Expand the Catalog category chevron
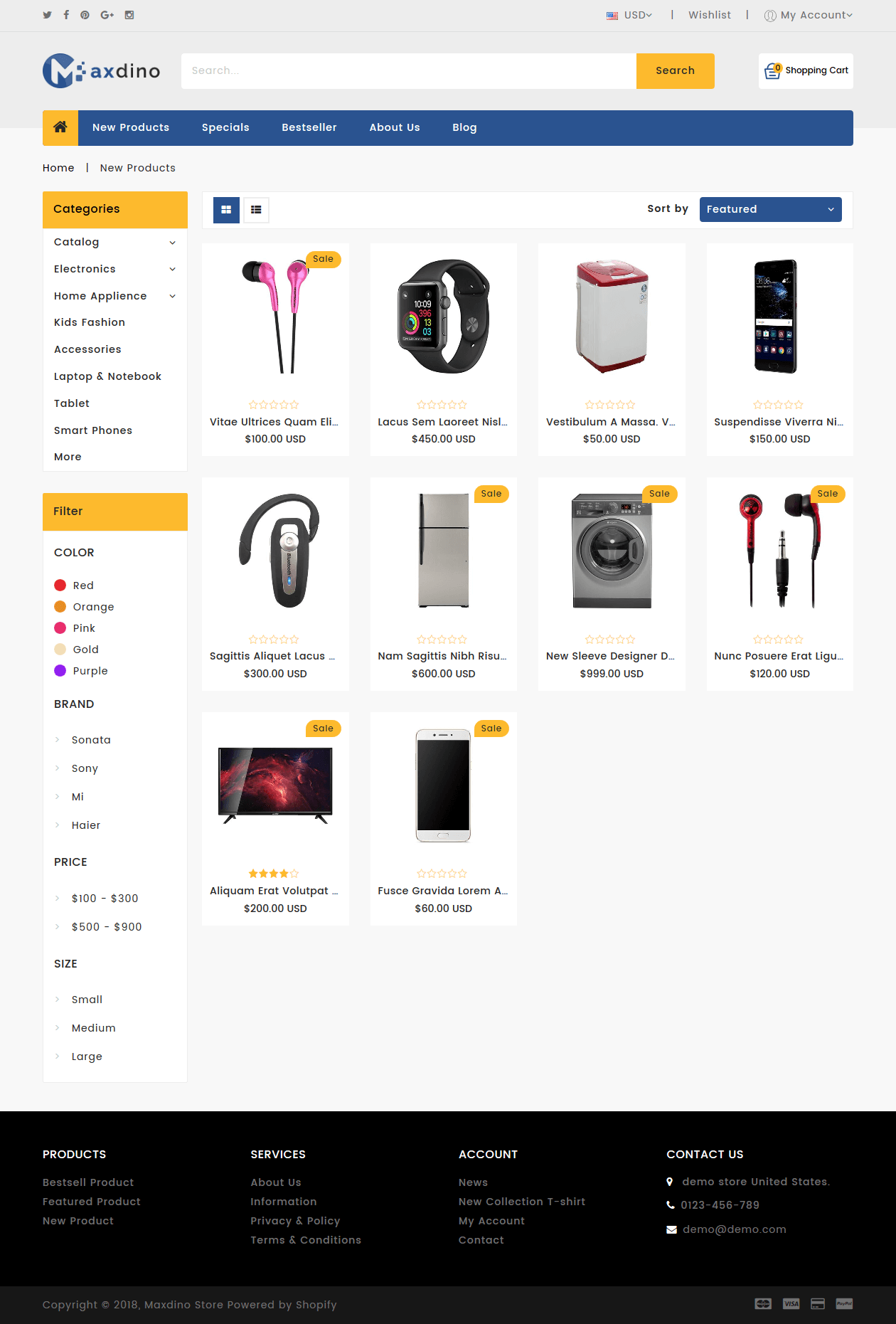 tap(172, 243)
